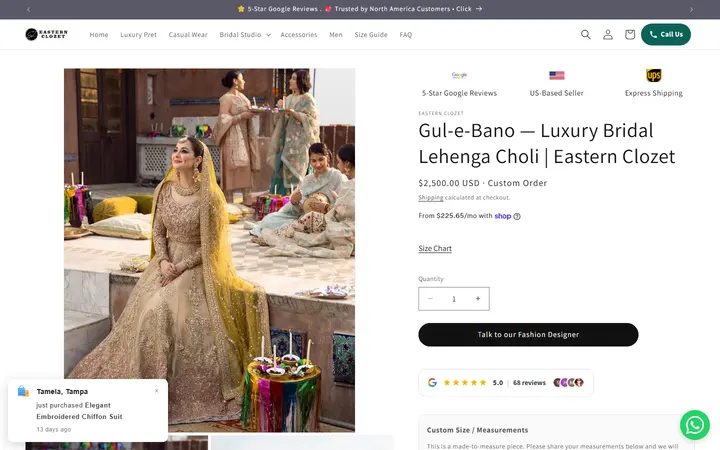The height and width of the screenshot is (450, 720).
Task: Open the Google 5.0 reviews widget
Action: [506, 382]
